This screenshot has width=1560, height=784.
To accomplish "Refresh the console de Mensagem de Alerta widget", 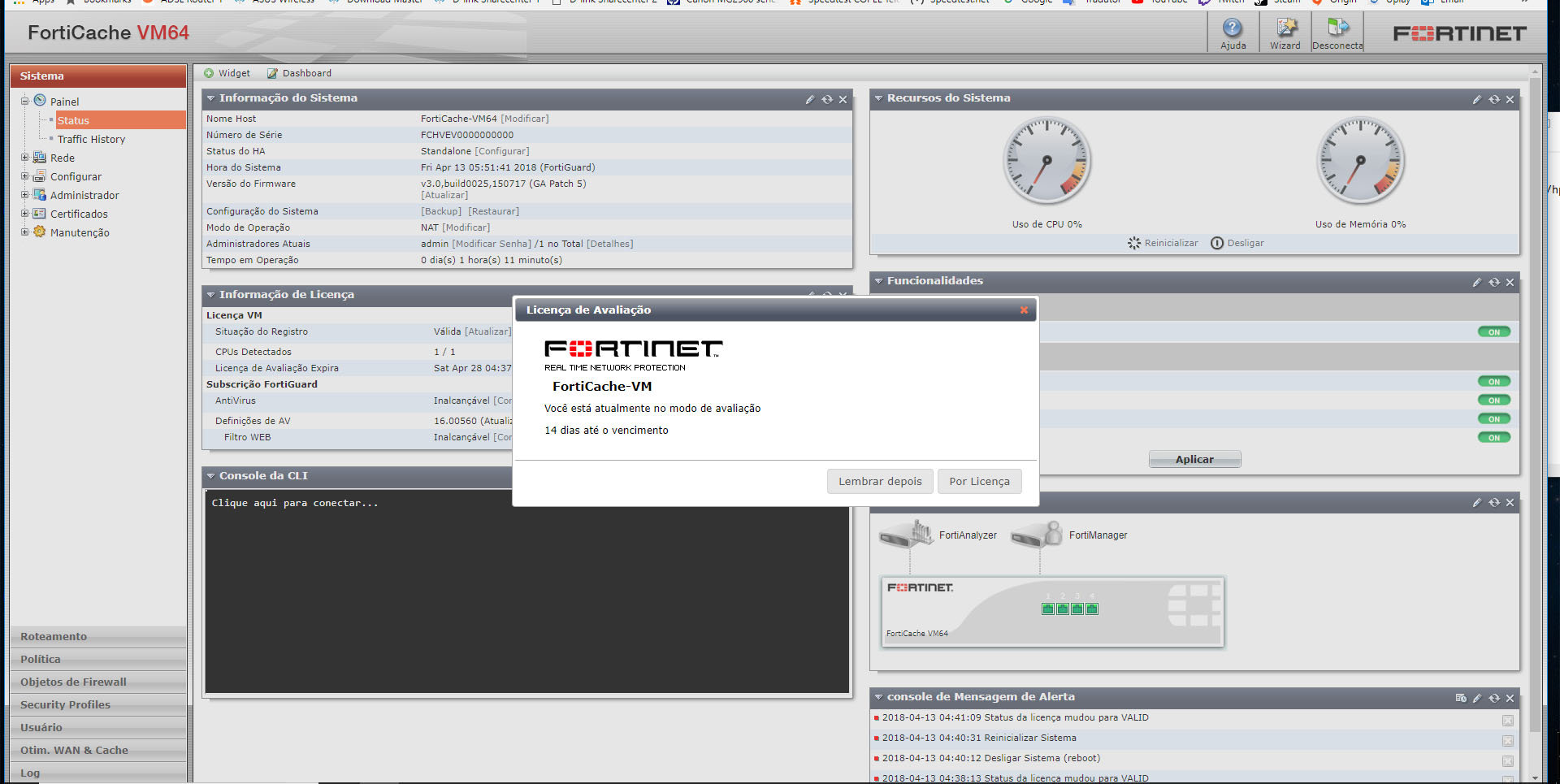I will (1494, 698).
